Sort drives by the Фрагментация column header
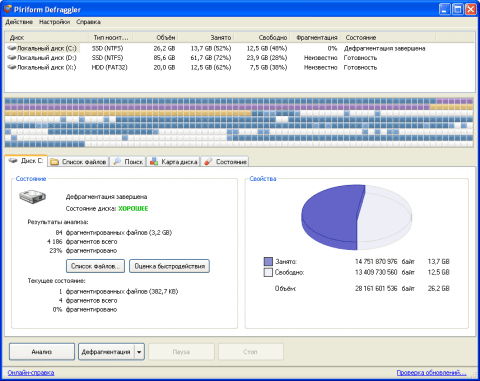Screen dimensions: 480x381 point(317,38)
